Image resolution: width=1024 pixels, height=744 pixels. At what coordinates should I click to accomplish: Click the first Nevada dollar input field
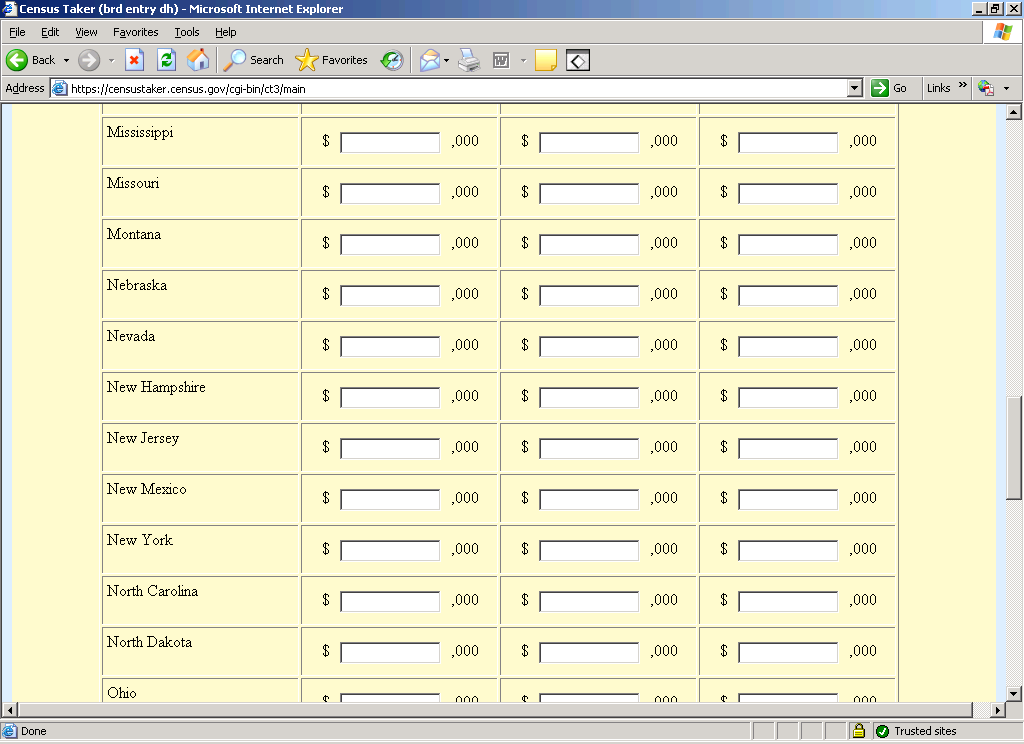(390, 347)
